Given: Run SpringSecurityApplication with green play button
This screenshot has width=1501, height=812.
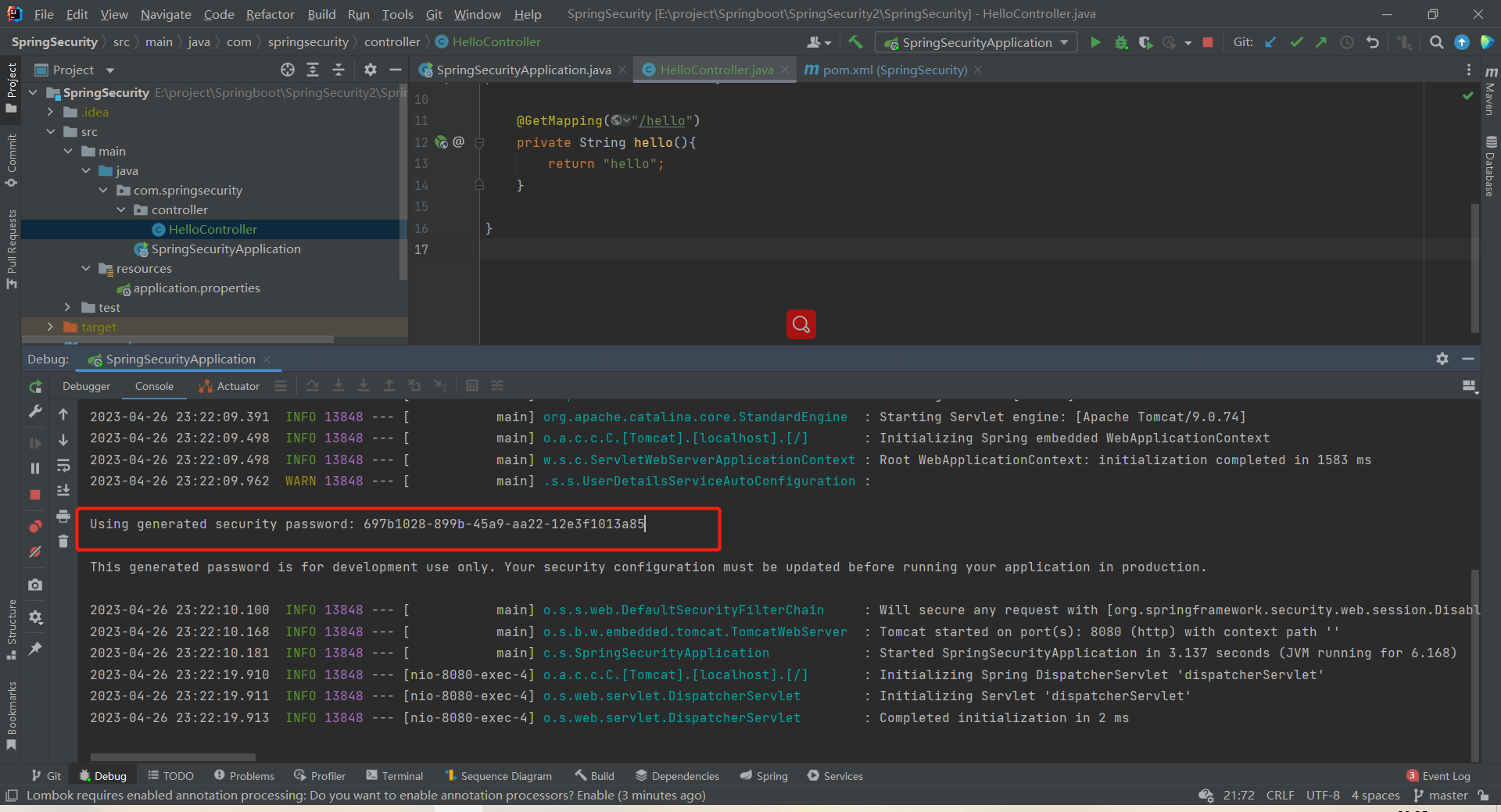Looking at the screenshot, I should point(1095,42).
